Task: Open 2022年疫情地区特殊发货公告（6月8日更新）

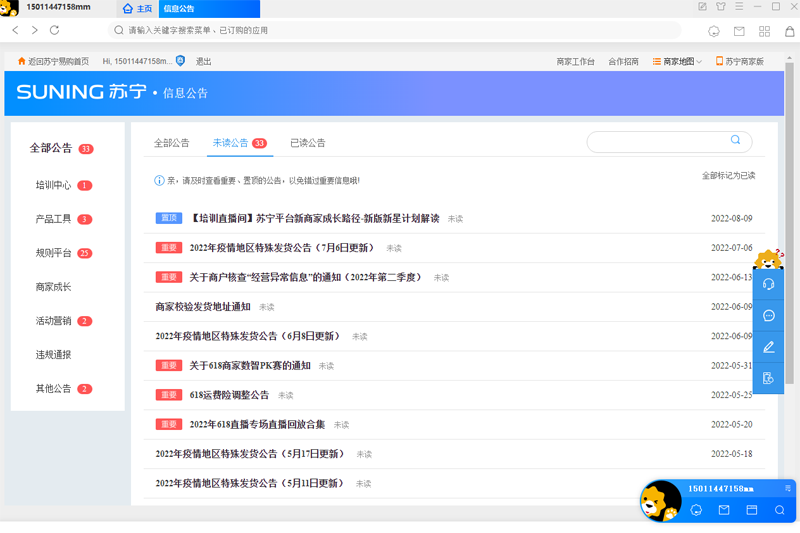Action: click(247, 336)
